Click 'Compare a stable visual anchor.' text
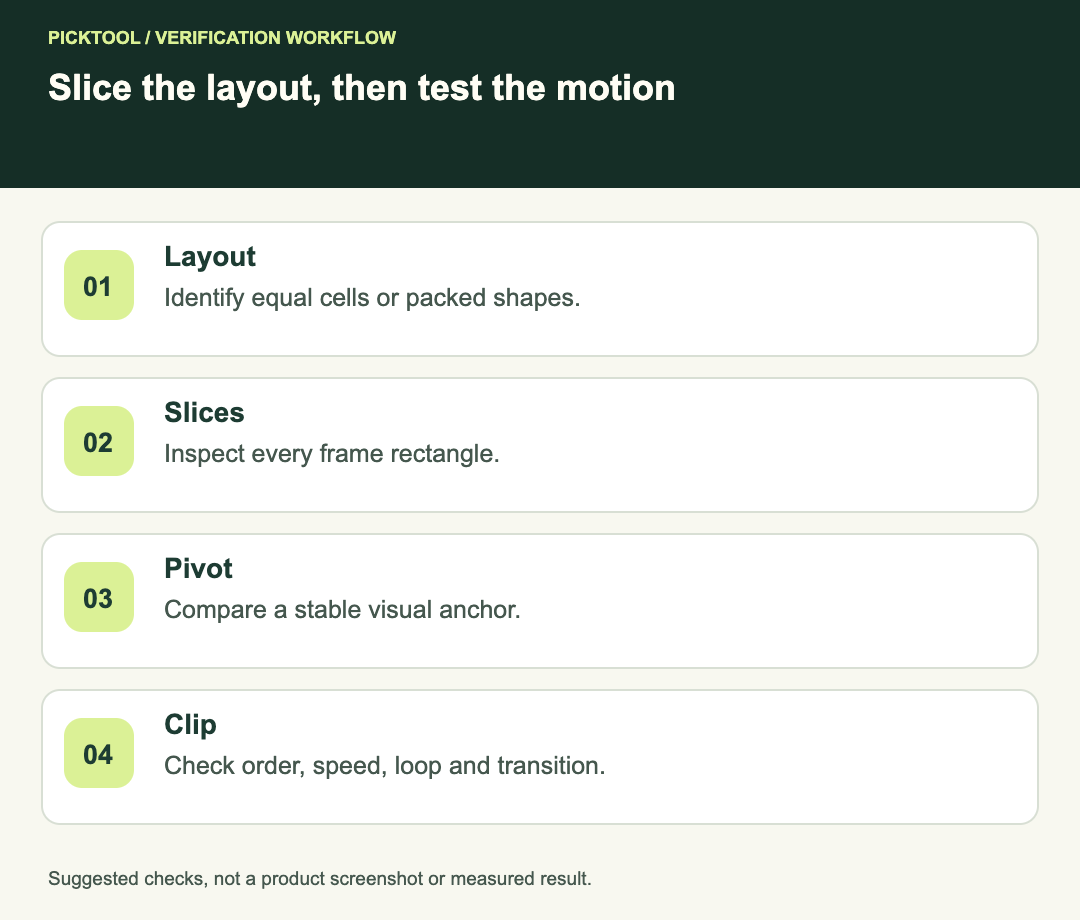This screenshot has width=1080, height=920. click(x=342, y=610)
